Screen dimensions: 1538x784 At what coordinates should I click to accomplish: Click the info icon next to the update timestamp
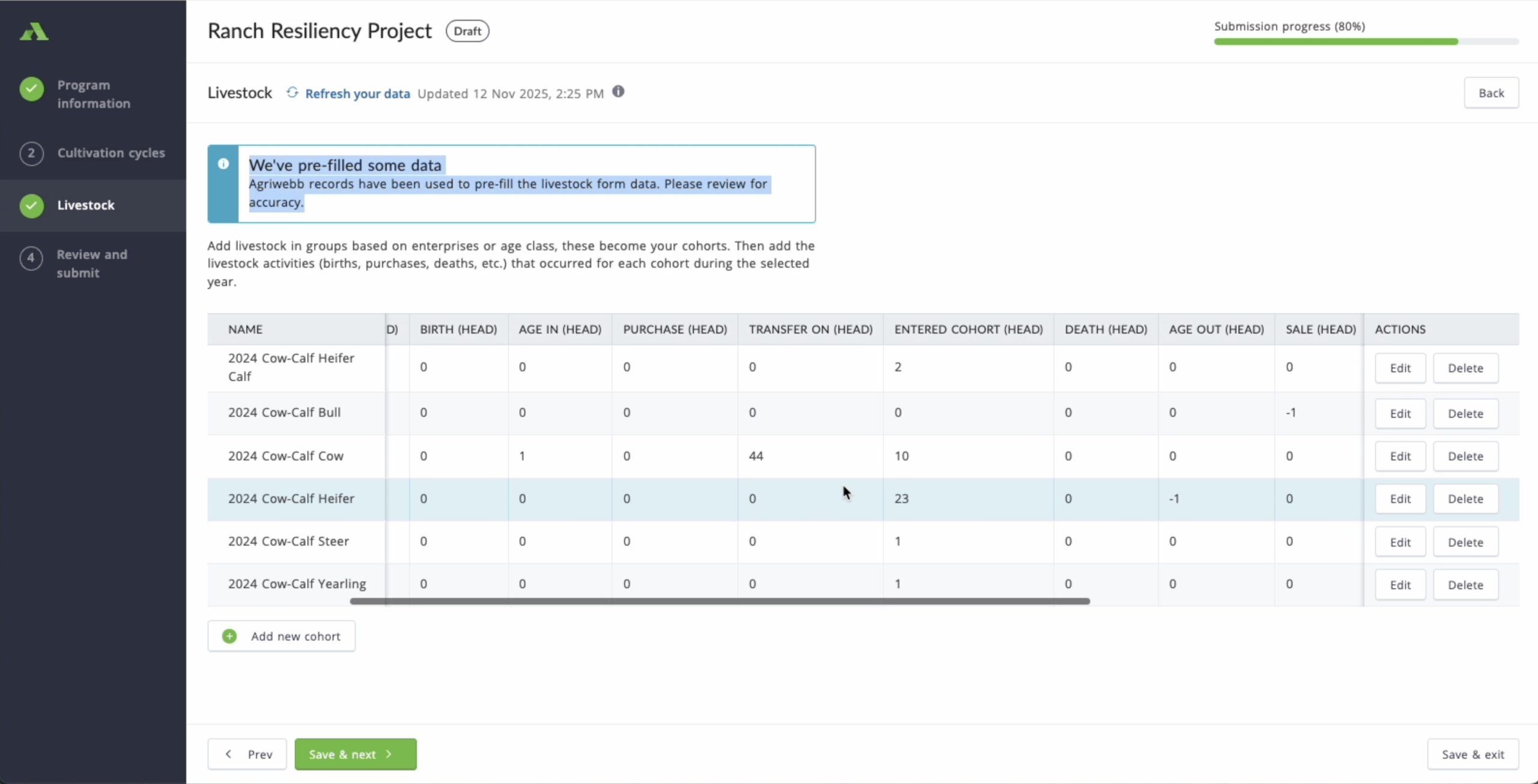click(618, 91)
